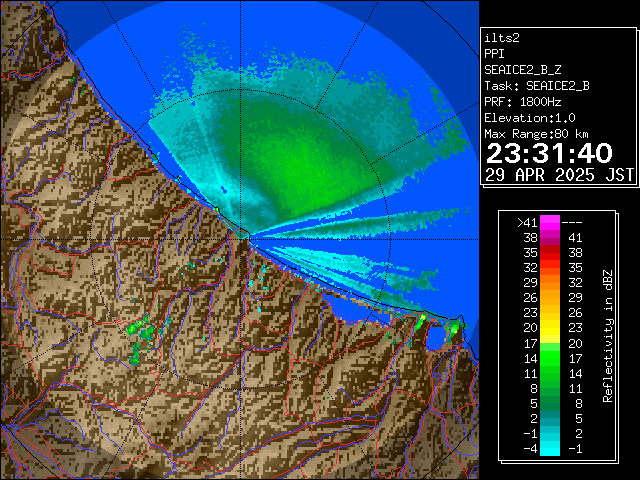Viewport: 640px width, 480px height.
Task: Click the PRF: 1800Hz text
Action: point(522,102)
